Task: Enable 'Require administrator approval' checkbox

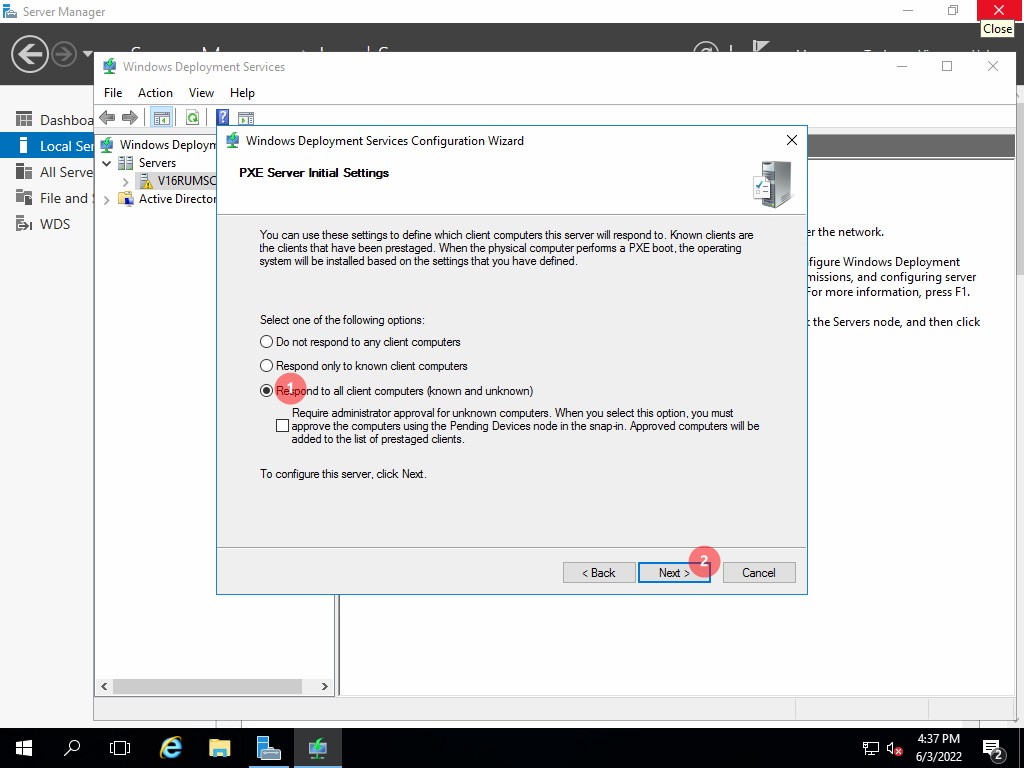Action: point(282,426)
